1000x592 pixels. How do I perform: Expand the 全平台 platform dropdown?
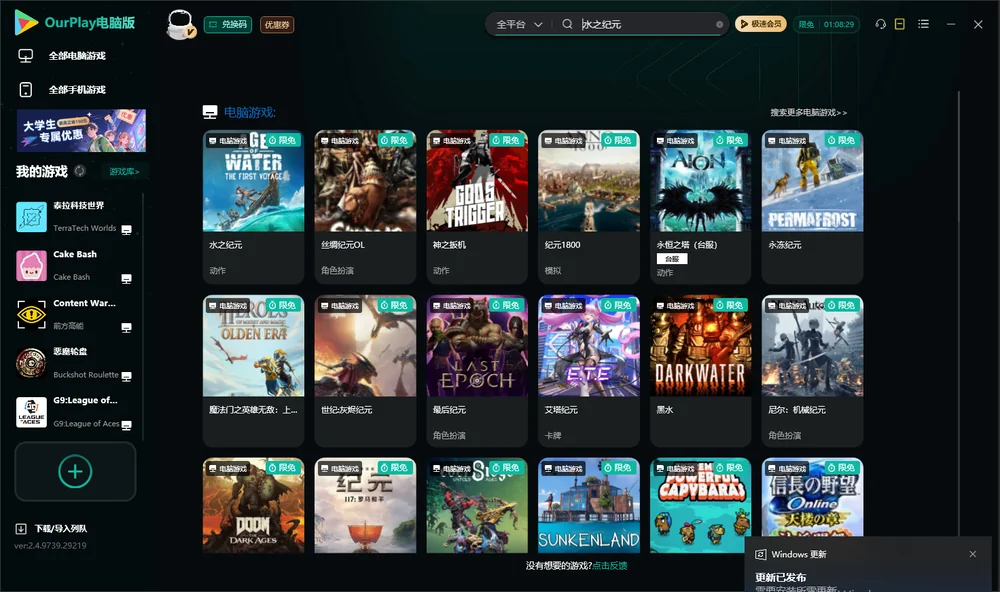click(x=519, y=24)
